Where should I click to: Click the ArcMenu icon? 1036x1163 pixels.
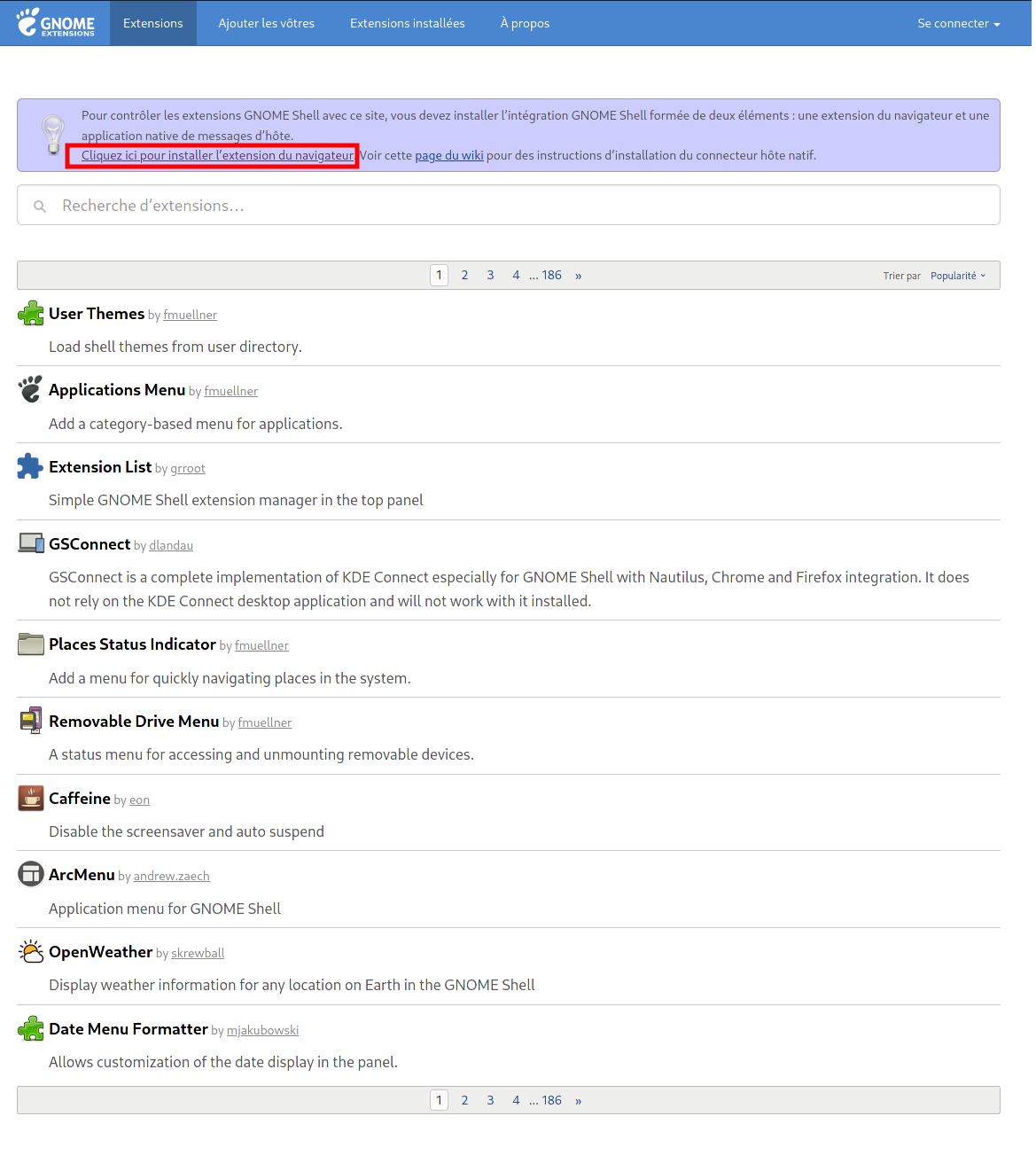click(x=31, y=875)
